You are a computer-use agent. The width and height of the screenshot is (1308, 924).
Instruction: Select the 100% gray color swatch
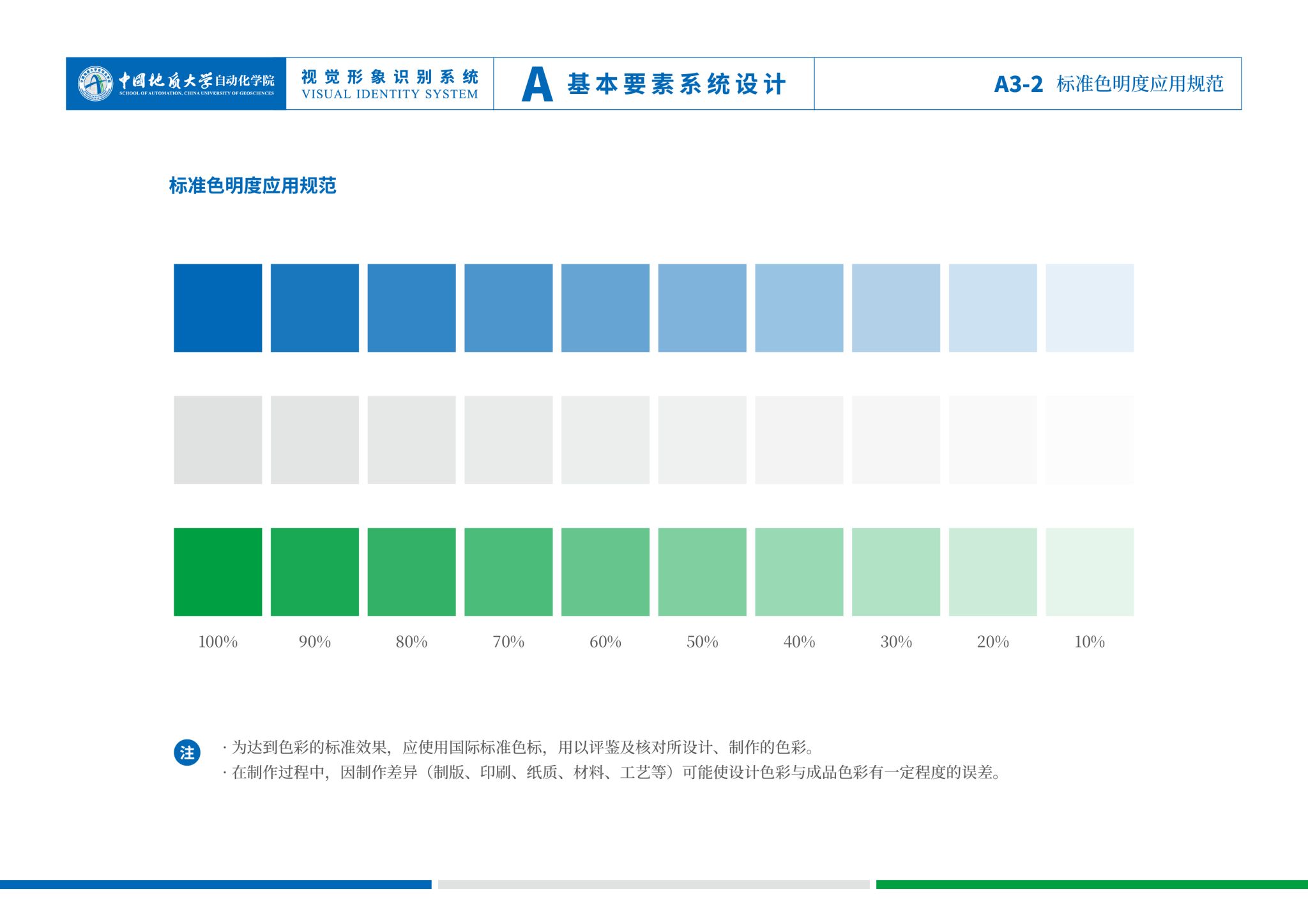[x=218, y=439]
